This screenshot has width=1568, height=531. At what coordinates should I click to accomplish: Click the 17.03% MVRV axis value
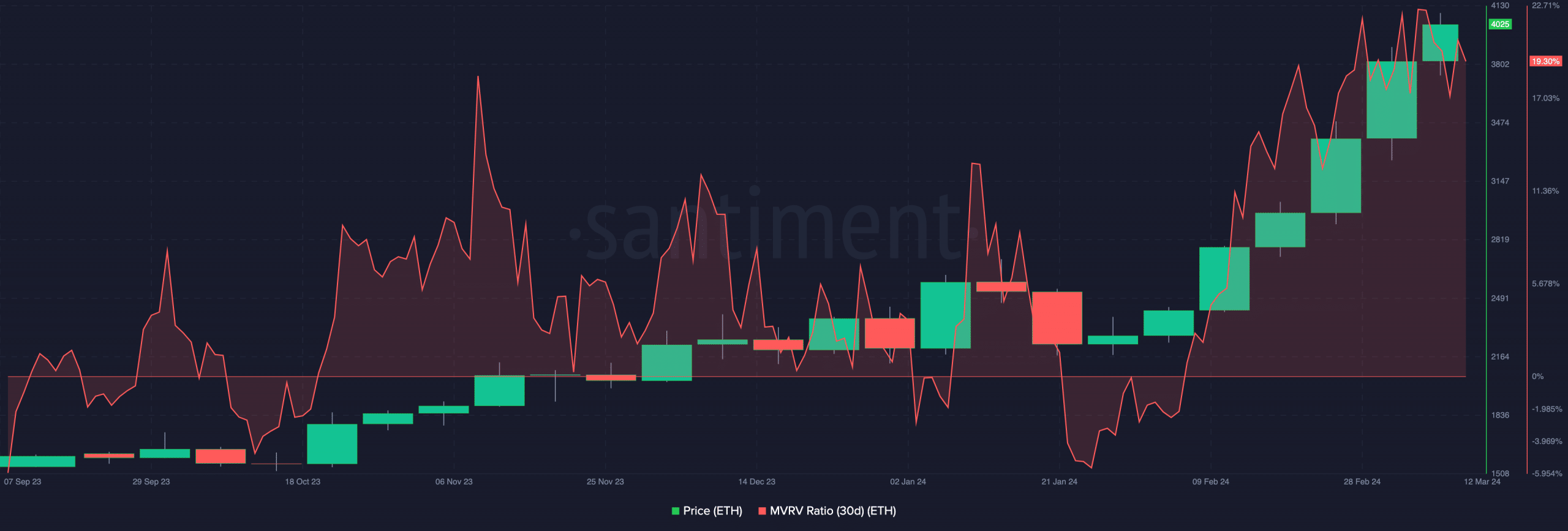(x=1545, y=98)
